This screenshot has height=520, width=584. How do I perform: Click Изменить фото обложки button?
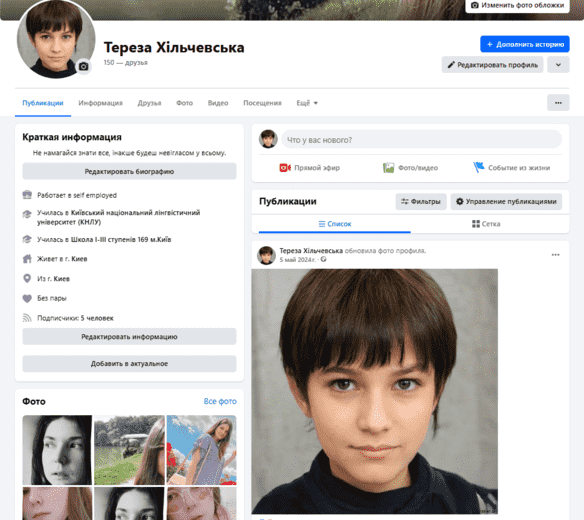click(517, 6)
